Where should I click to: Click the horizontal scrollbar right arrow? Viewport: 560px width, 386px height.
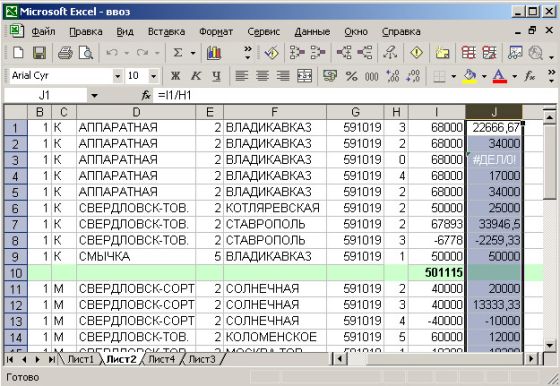(x=531, y=359)
